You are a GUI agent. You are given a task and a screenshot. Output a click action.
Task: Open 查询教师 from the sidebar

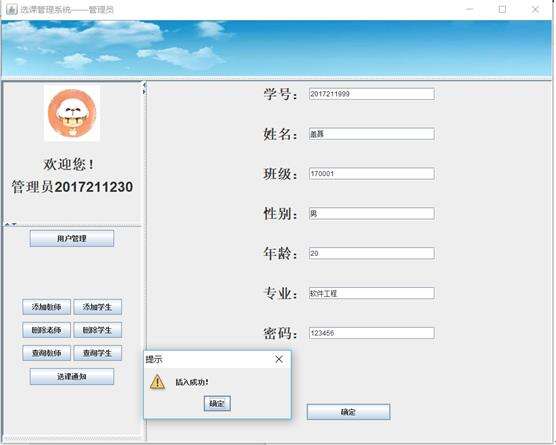[x=46, y=353]
